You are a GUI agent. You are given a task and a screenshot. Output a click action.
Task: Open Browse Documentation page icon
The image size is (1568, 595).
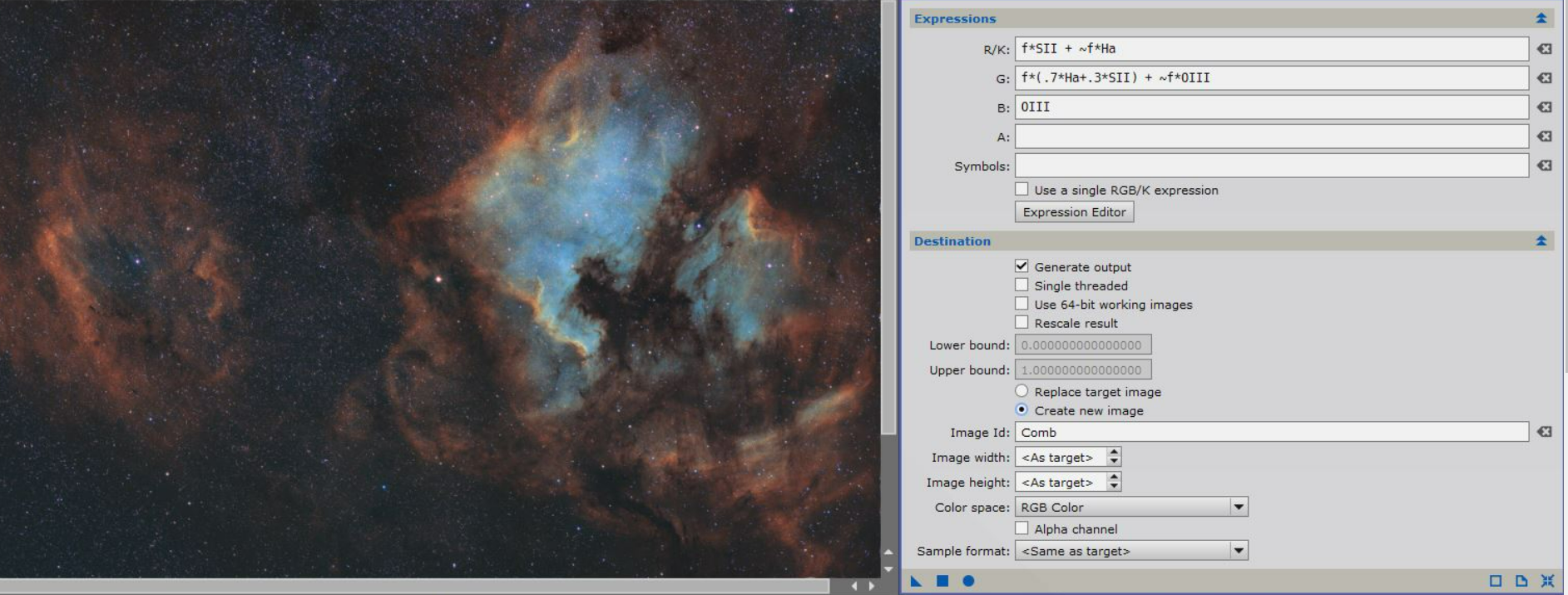coord(1521,581)
